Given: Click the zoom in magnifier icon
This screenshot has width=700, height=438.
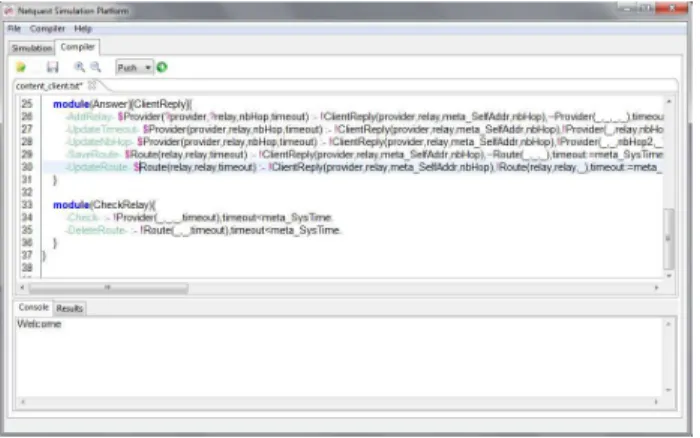Looking at the screenshot, I should [79, 67].
